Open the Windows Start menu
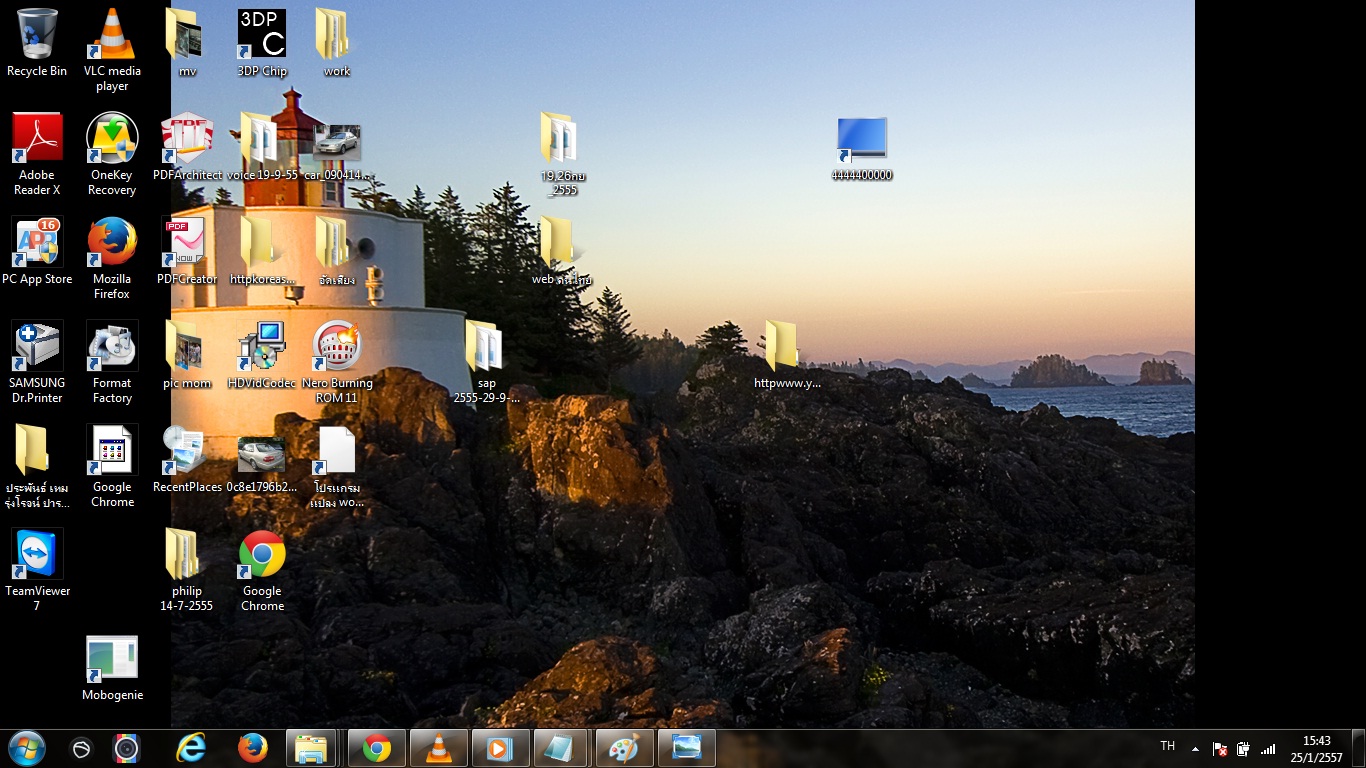The width and height of the screenshot is (1366, 768). (27, 748)
